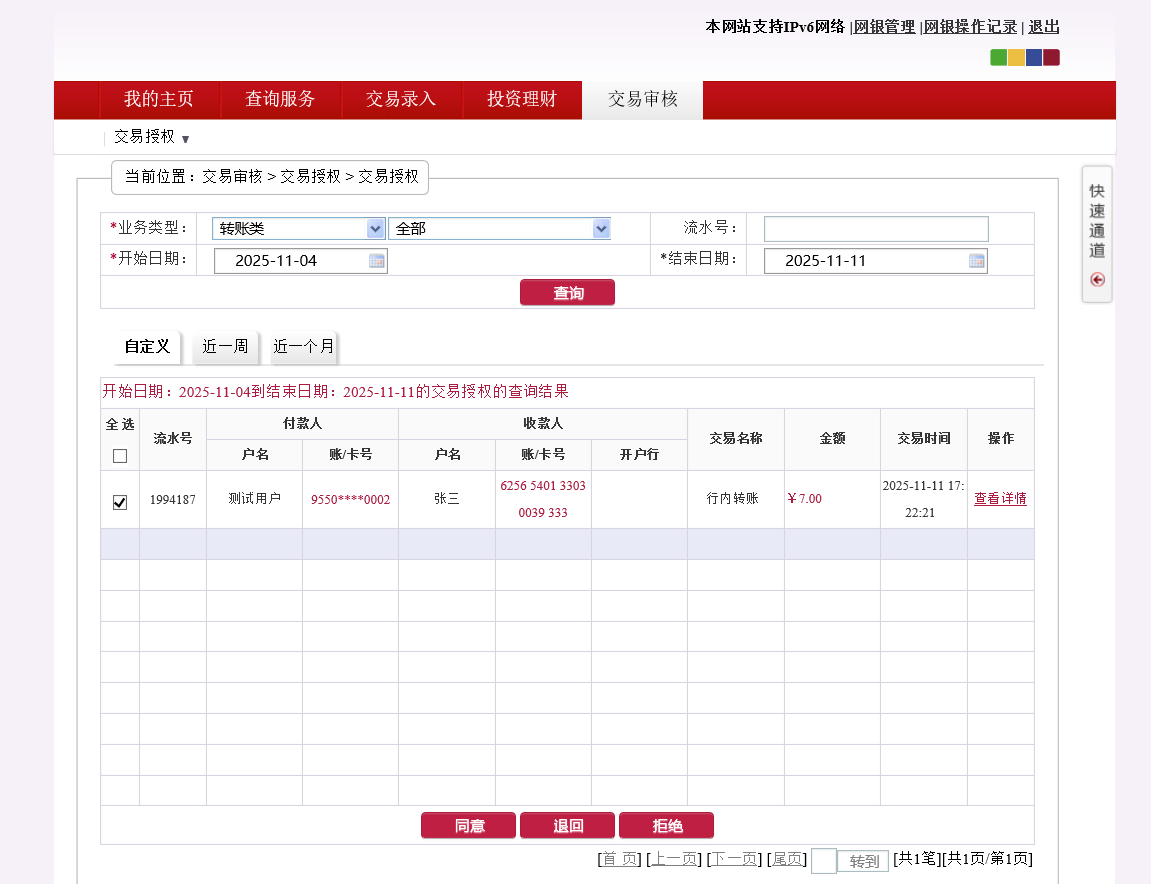Select the blue theme color swatch
This screenshot has height=884, width=1151.
(1034, 57)
